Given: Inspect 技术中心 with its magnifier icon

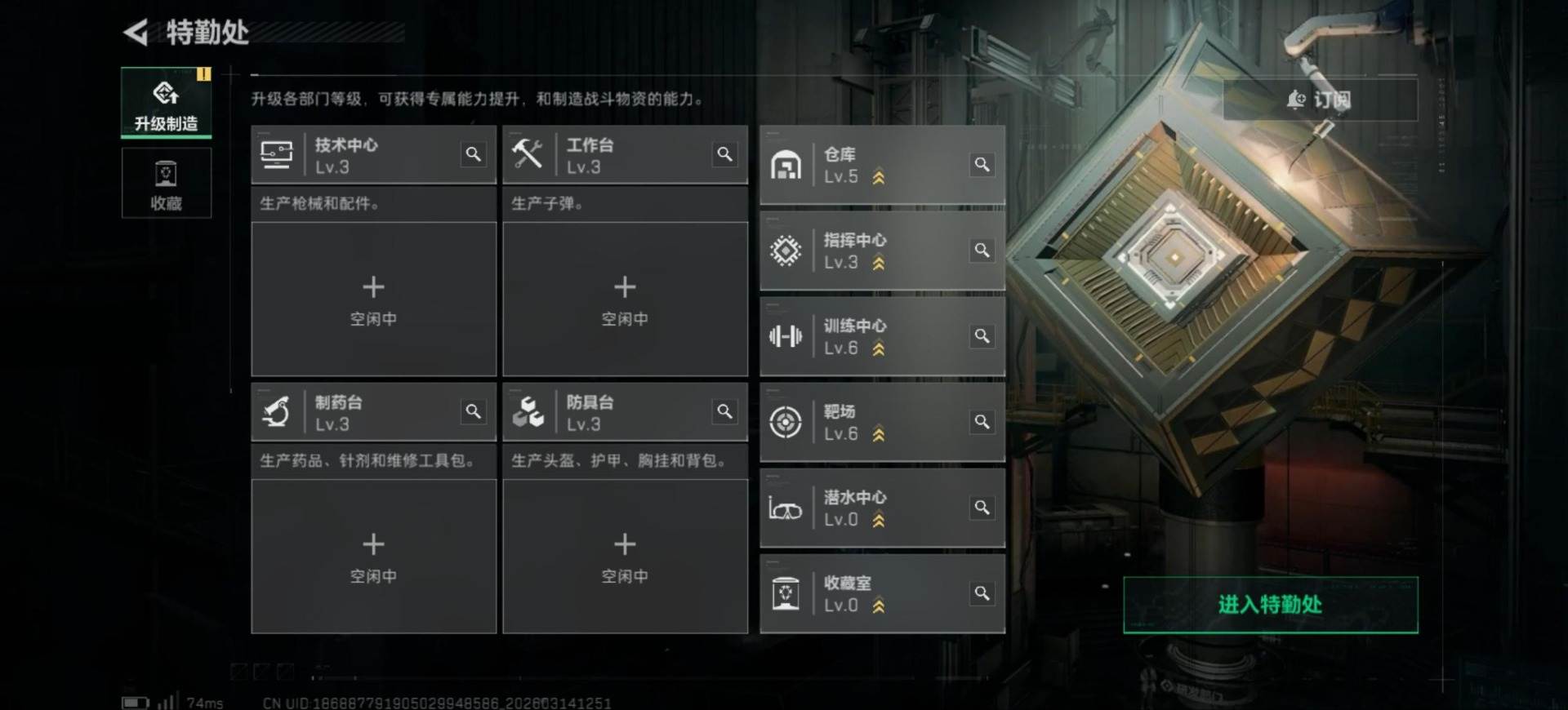Looking at the screenshot, I should tap(473, 154).
